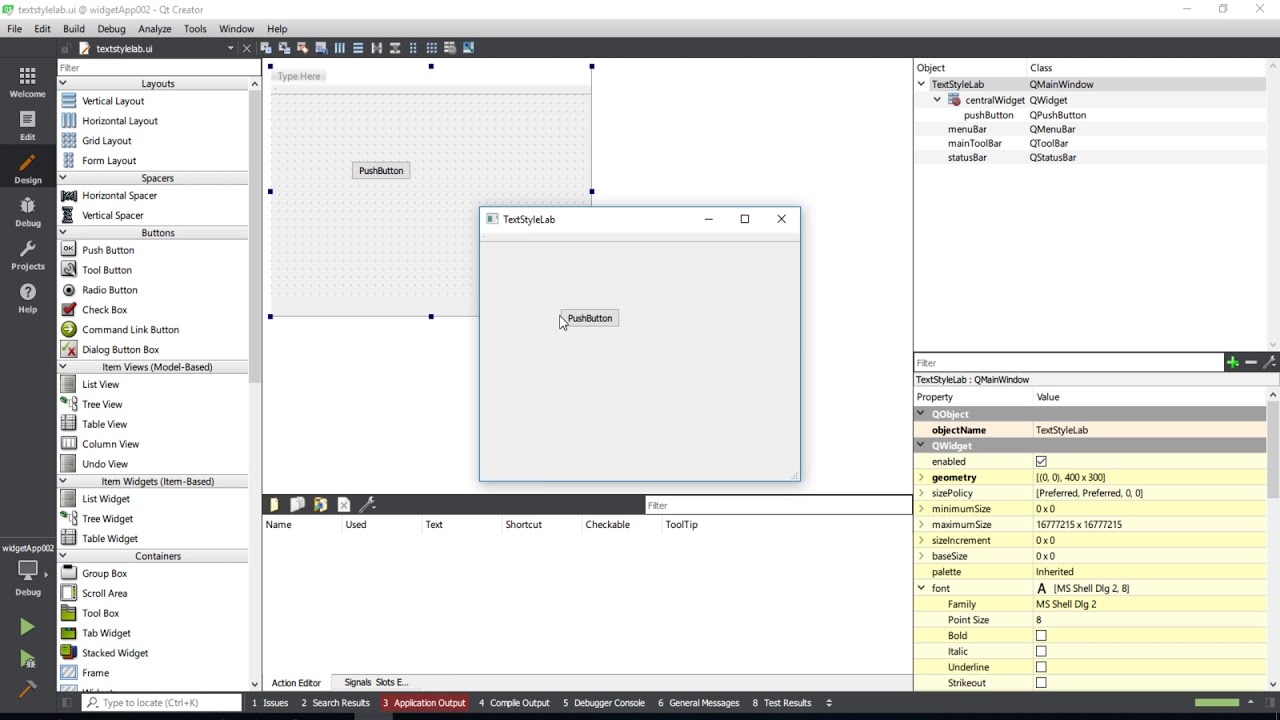Switch to Welcome mode in sidebar
The width and height of the screenshot is (1280, 720).
[x=27, y=82]
